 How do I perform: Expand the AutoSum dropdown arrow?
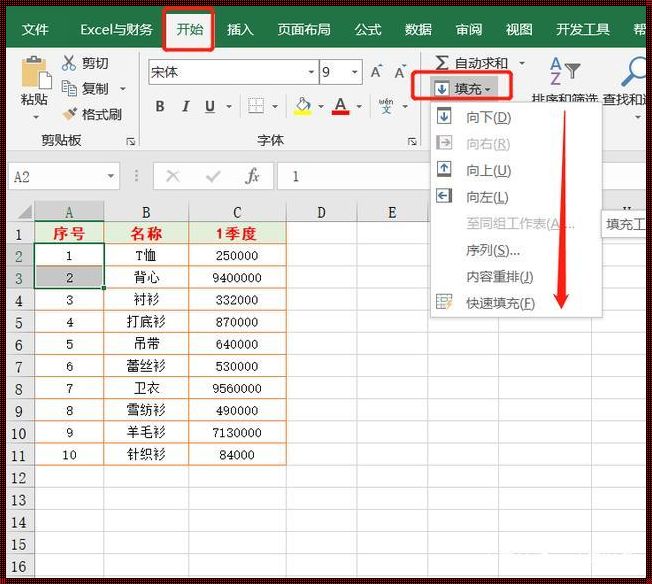(522, 63)
